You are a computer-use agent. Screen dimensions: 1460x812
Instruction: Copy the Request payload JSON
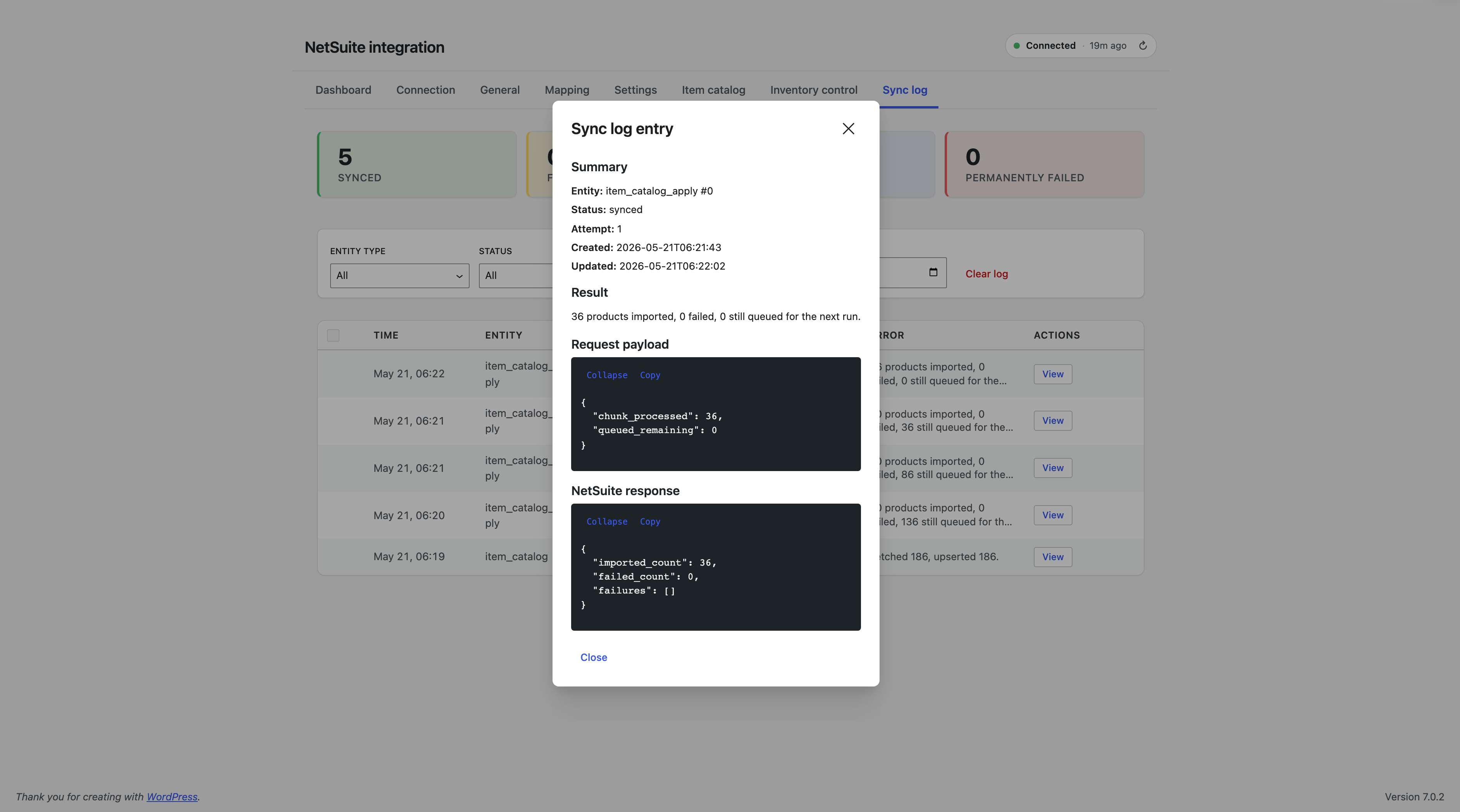[650, 375]
